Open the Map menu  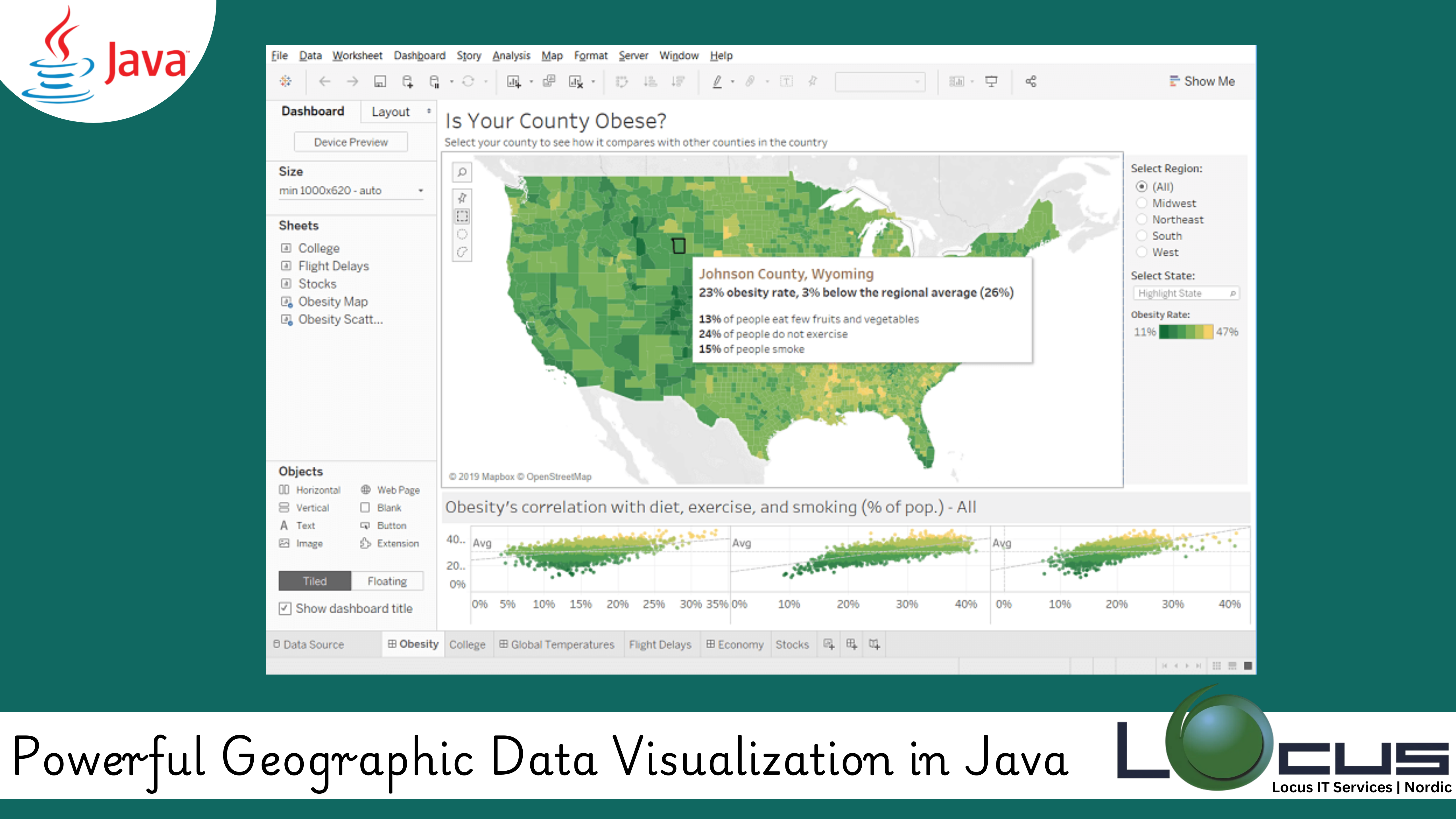coord(552,55)
